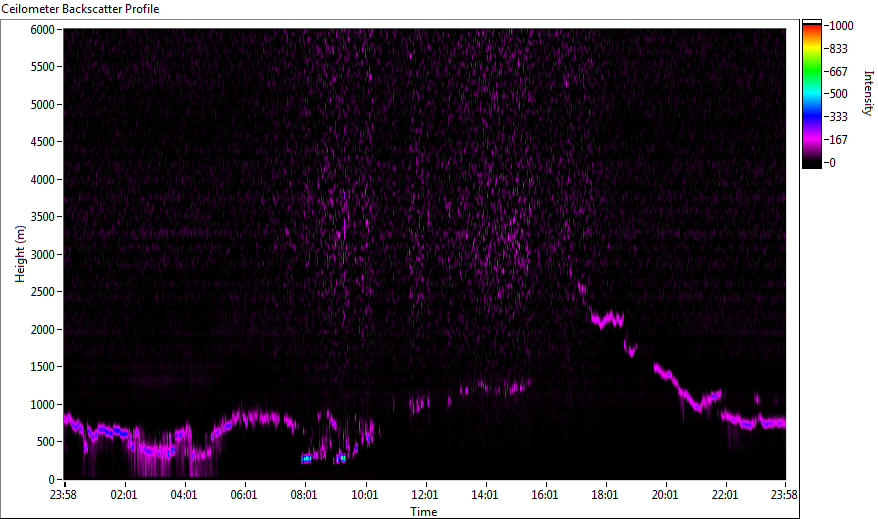
Task: Click the 08:01 time axis label
Action: point(304,495)
